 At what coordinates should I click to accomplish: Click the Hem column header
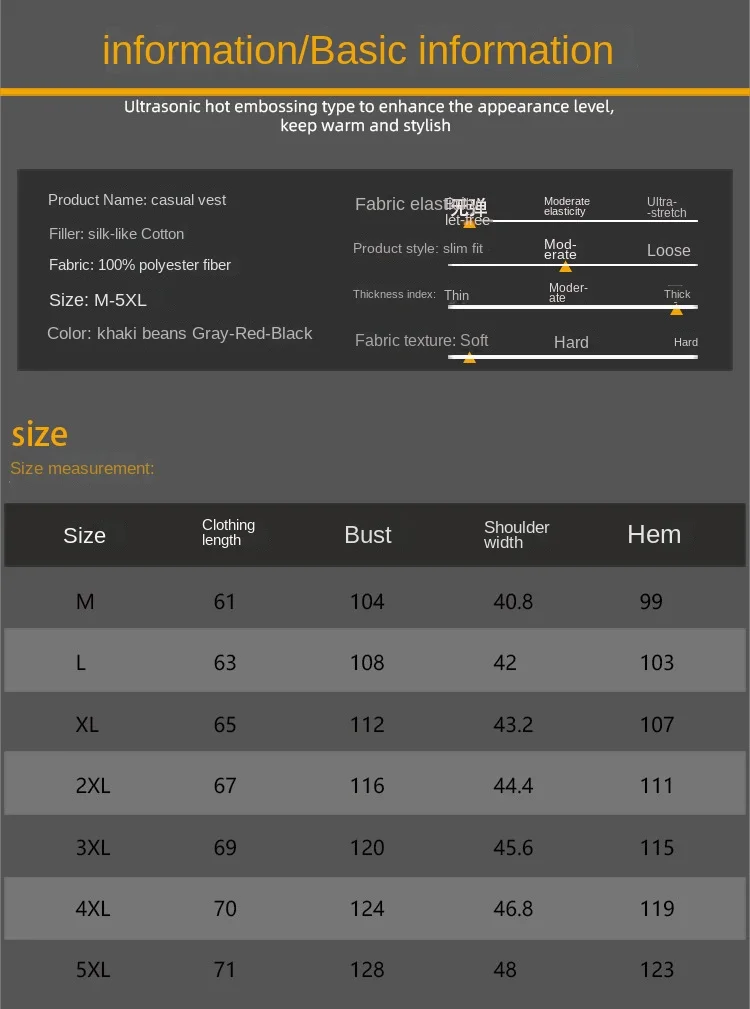pos(654,534)
